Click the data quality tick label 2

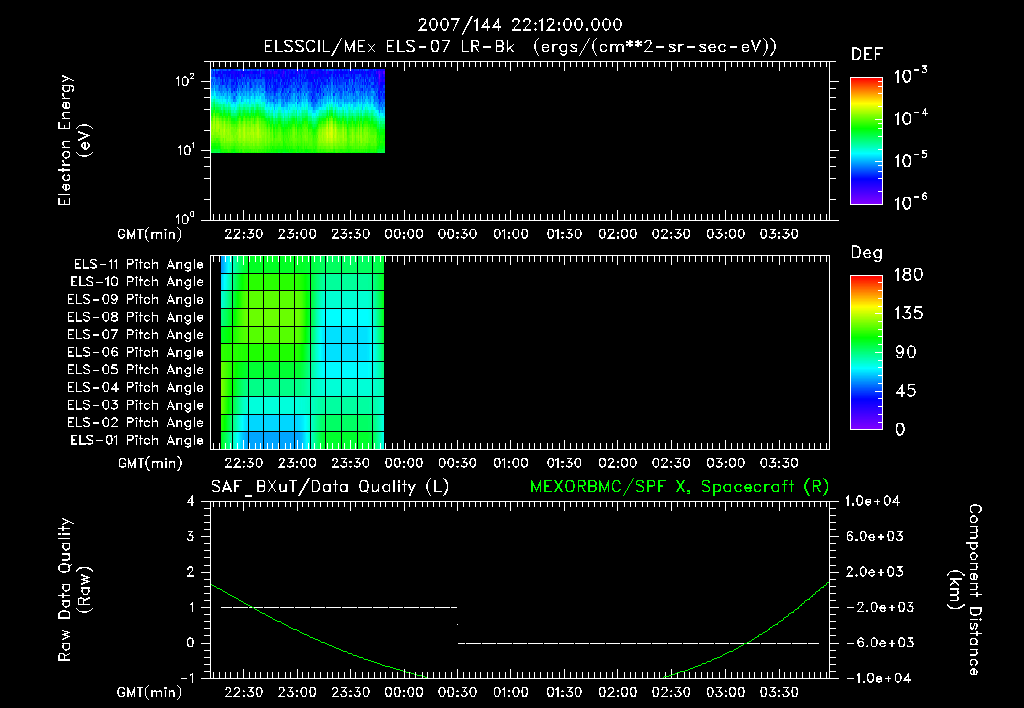coord(191,571)
